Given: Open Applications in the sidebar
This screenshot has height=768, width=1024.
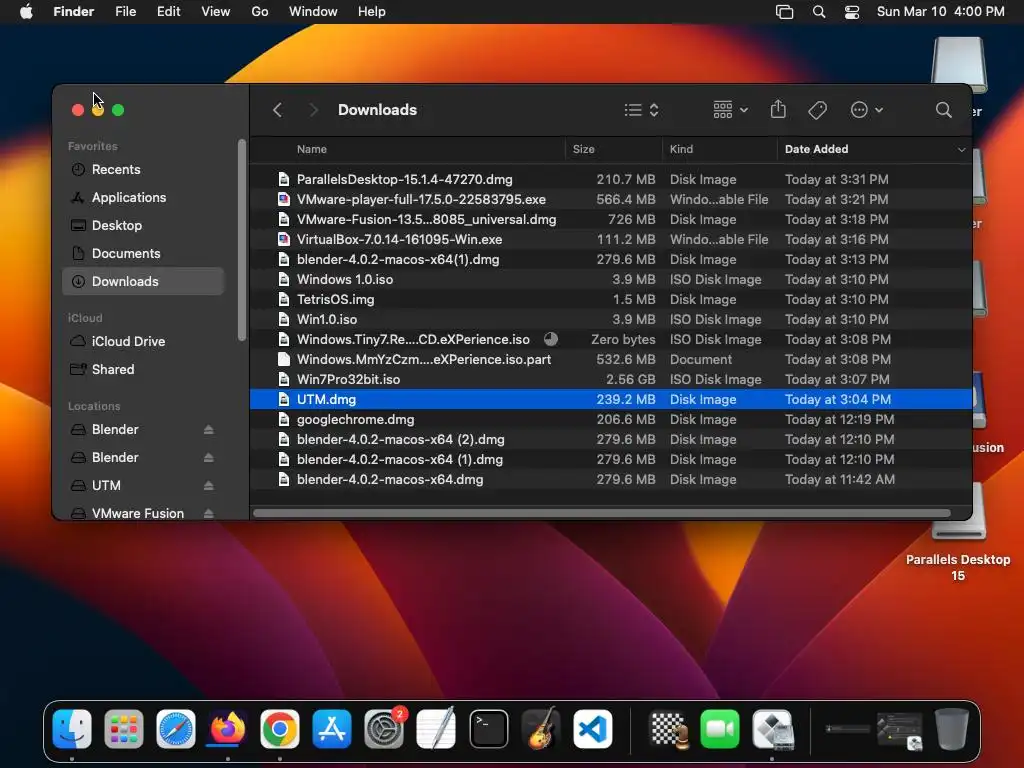Looking at the screenshot, I should [143, 198].
